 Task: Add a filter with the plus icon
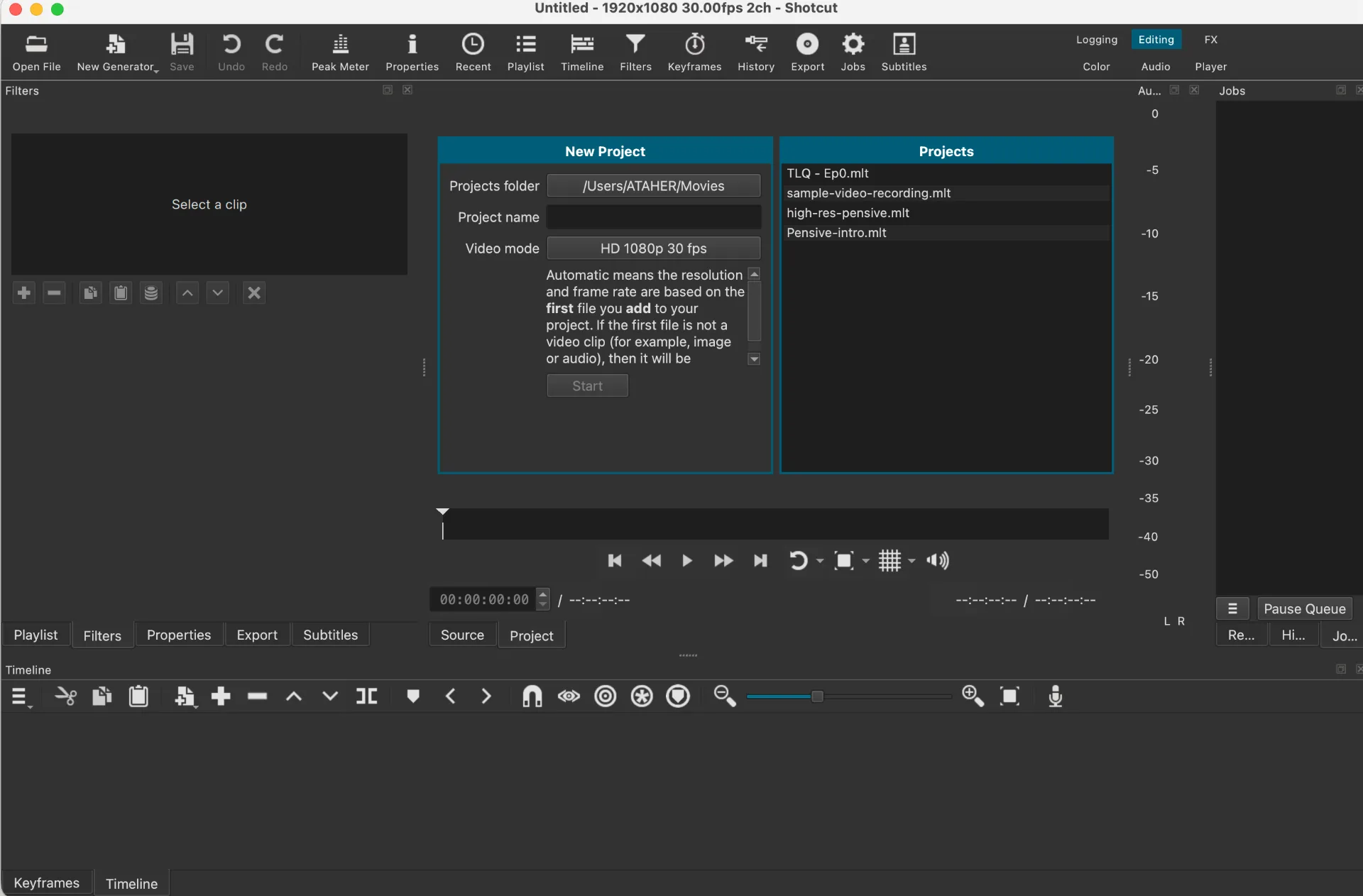coord(24,293)
